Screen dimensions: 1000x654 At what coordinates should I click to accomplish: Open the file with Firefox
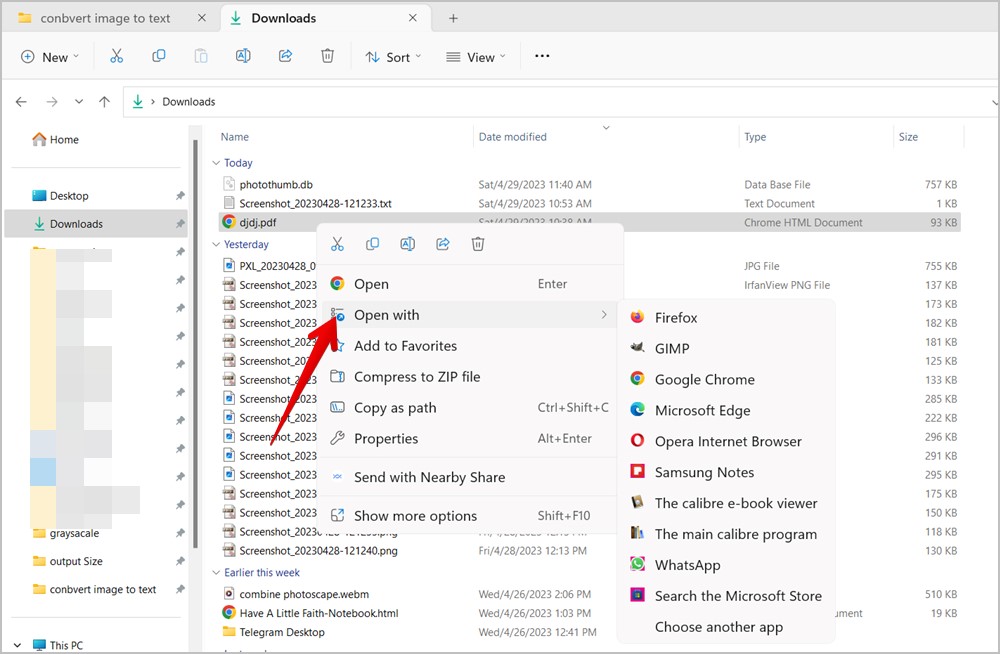676,318
